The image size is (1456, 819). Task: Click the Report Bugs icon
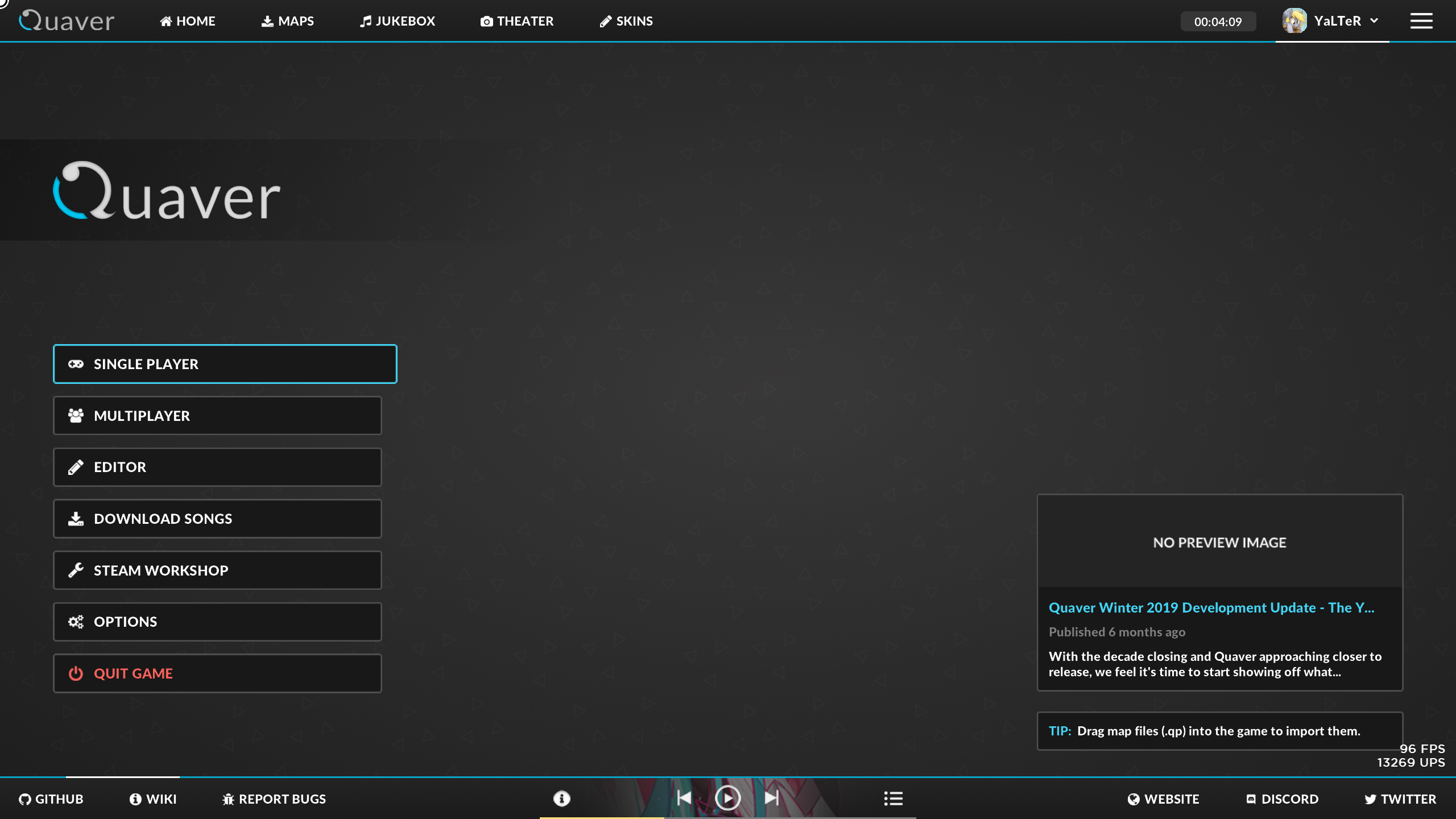coord(228,799)
